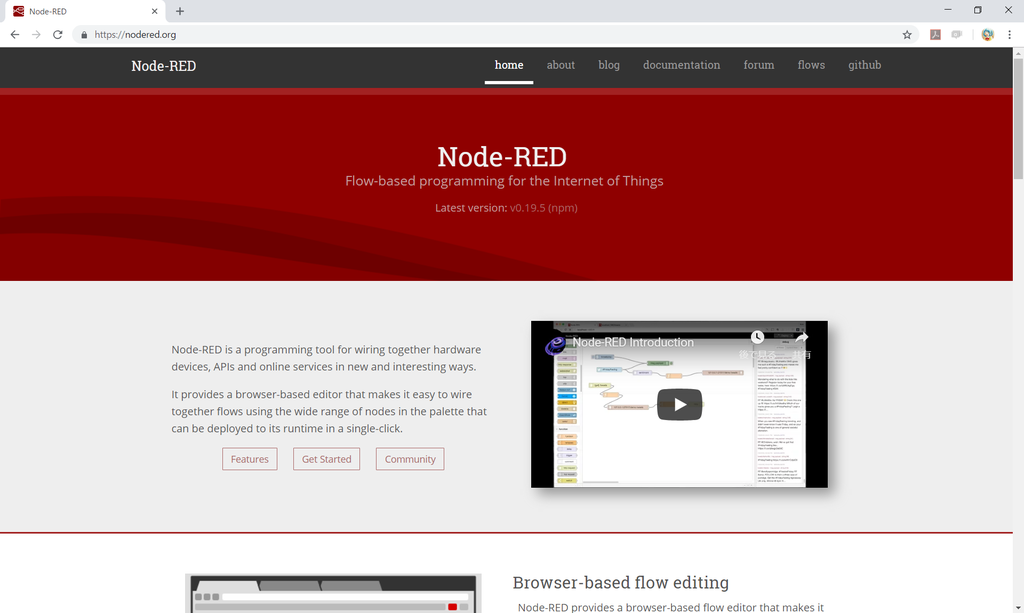Restore down the Chrome window
1024x613 pixels.
tap(978, 10)
